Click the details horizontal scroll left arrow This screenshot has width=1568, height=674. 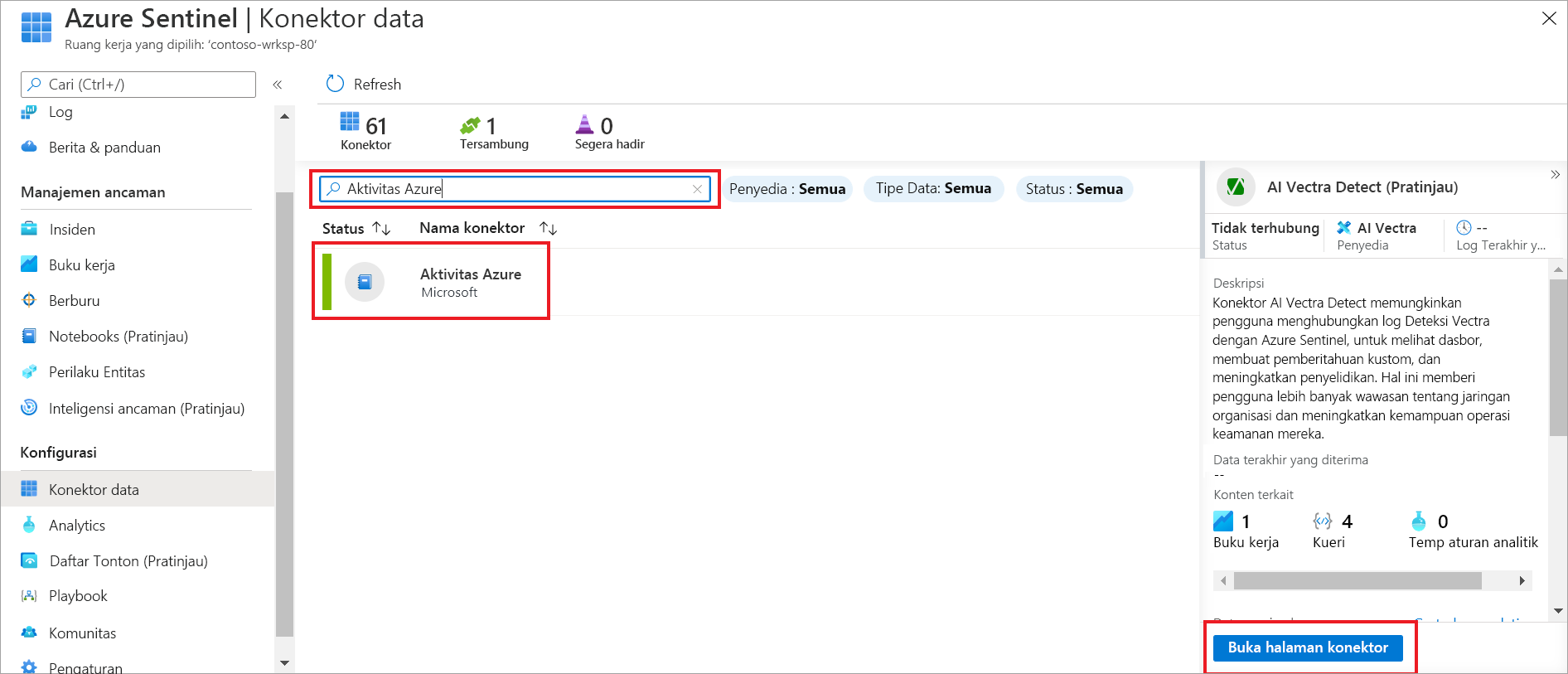click(x=1223, y=580)
